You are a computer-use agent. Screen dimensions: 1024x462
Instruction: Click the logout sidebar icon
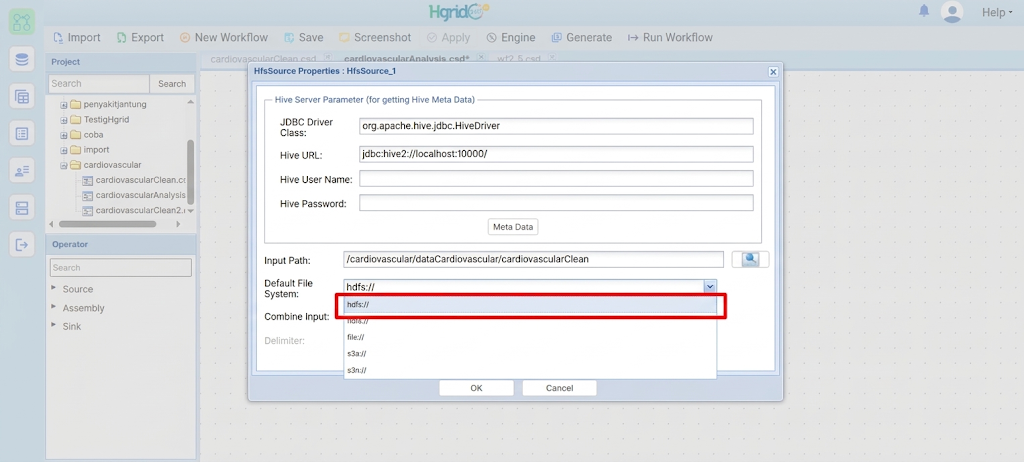(22, 245)
